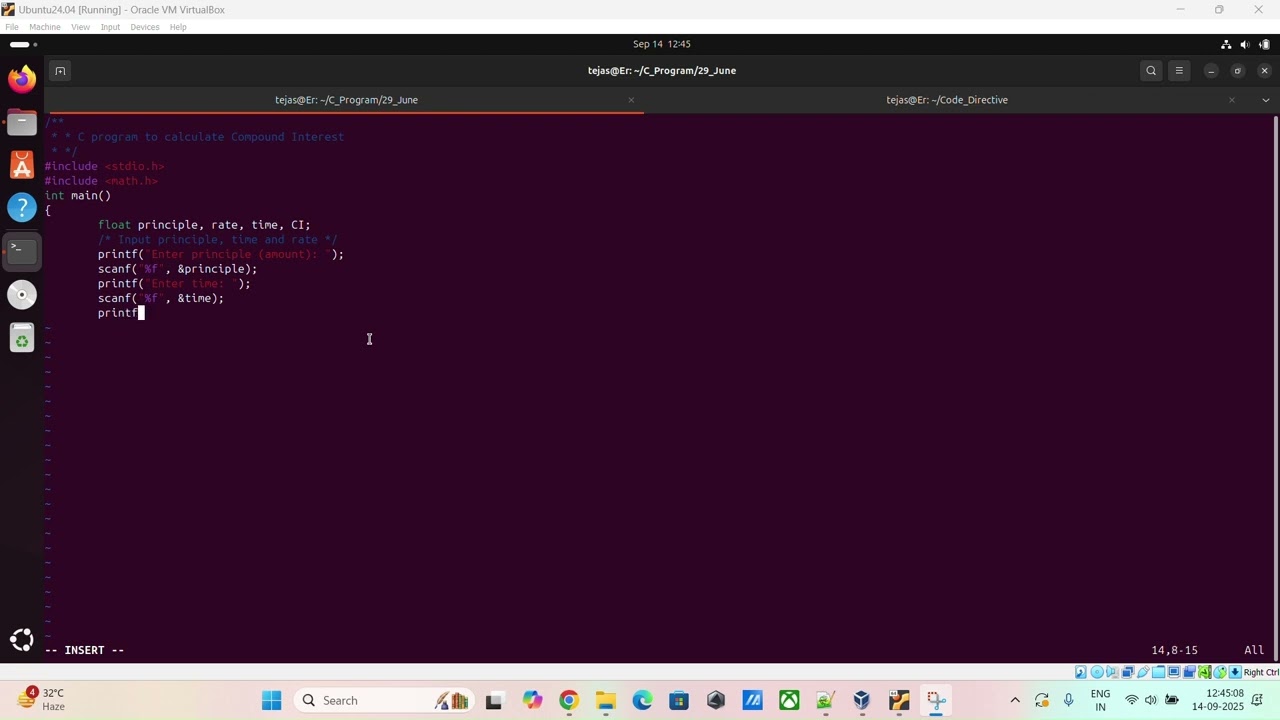Open the Trash in the Ubuntu dock
Screen dimensions: 1280x720
pyautogui.click(x=22, y=339)
